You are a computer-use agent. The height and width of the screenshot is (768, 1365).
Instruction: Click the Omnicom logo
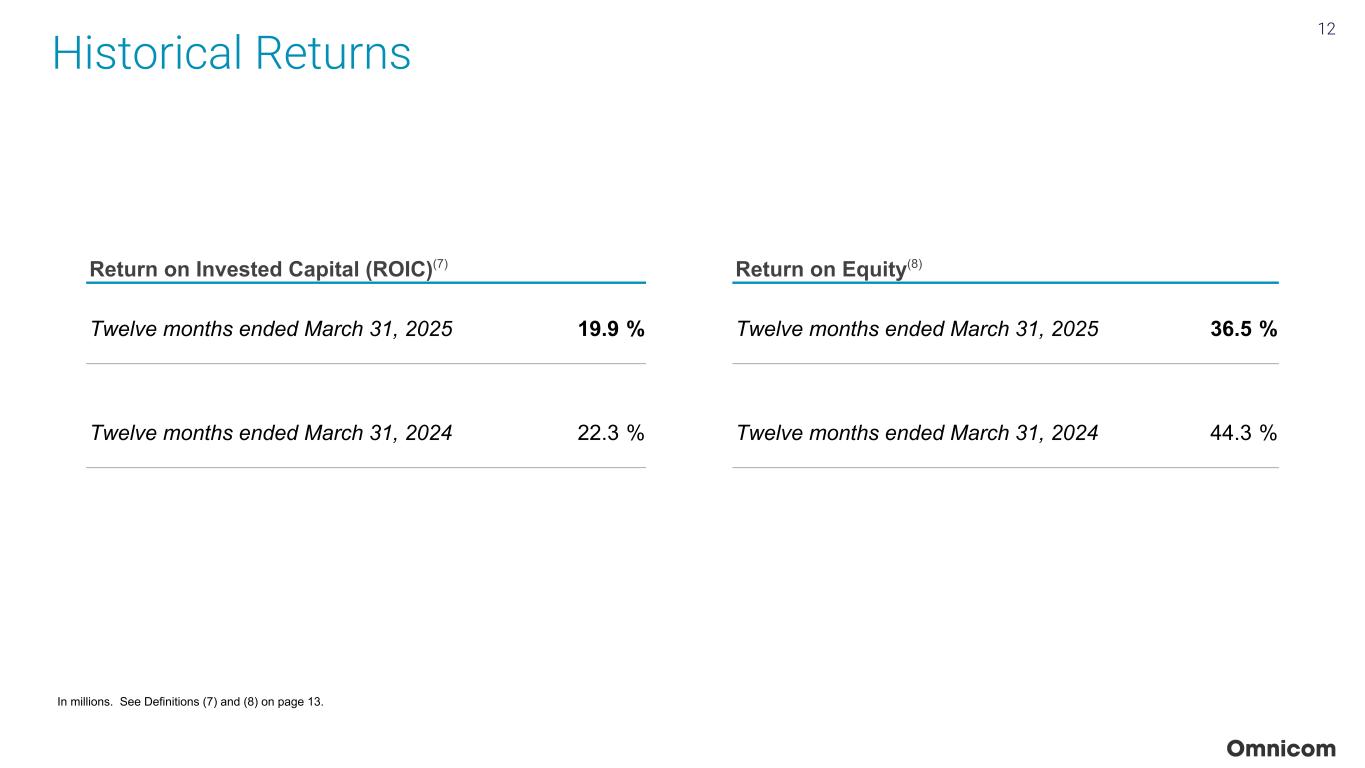pyautogui.click(x=1280, y=749)
